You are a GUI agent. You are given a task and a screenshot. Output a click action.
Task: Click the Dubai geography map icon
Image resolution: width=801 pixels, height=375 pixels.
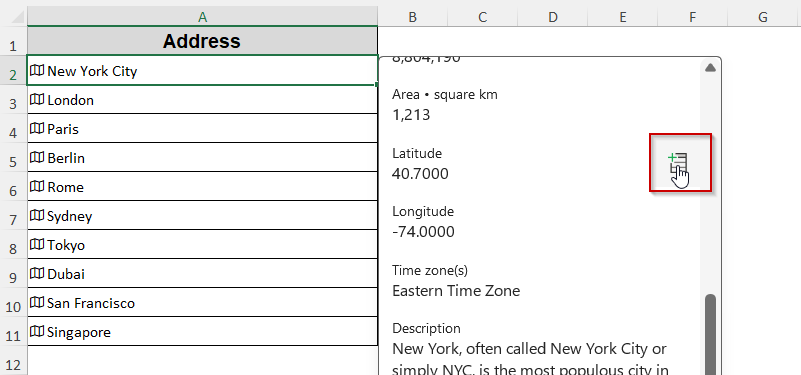[x=37, y=273]
